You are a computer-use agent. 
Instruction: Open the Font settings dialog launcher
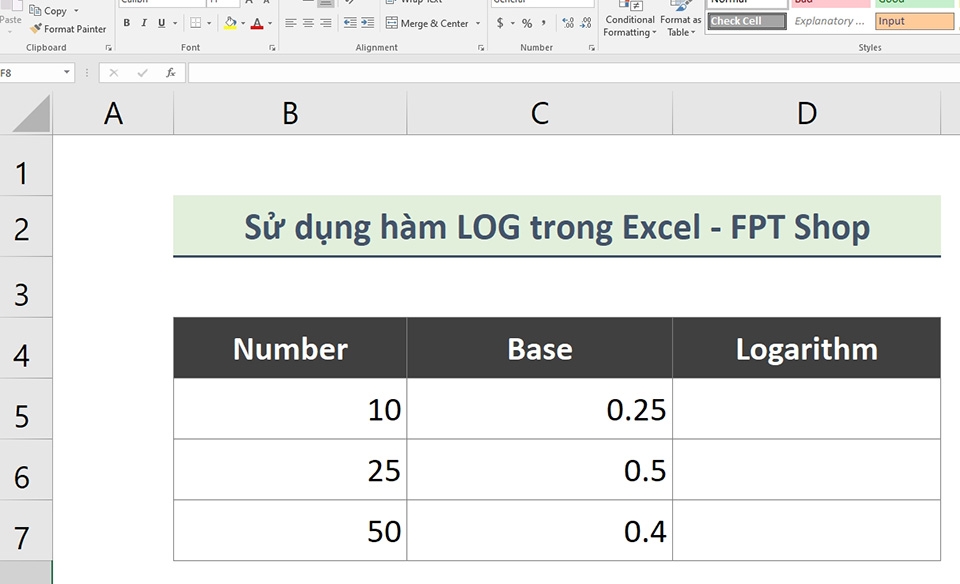(272, 48)
